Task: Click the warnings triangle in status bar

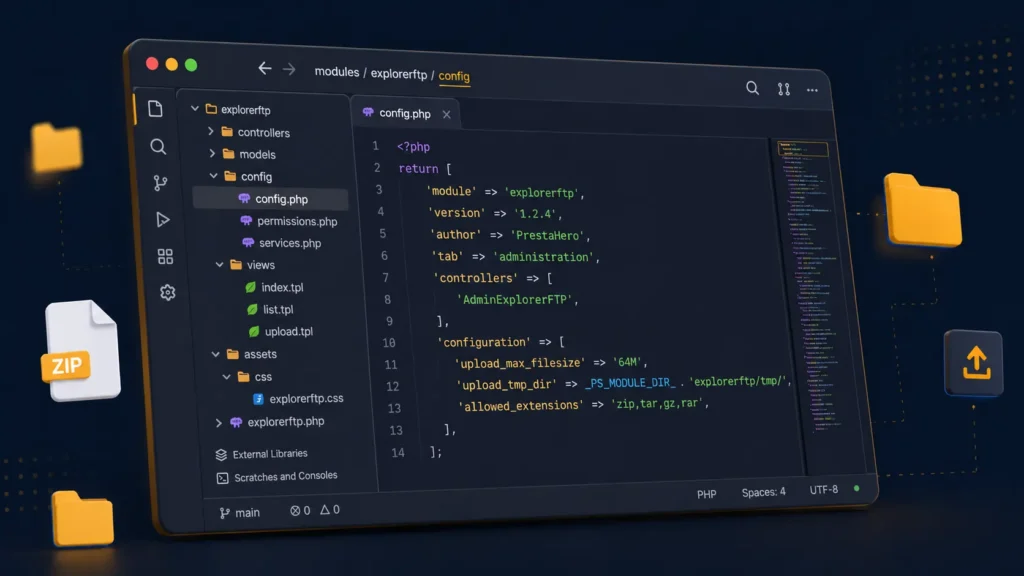Action: pyautogui.click(x=325, y=509)
